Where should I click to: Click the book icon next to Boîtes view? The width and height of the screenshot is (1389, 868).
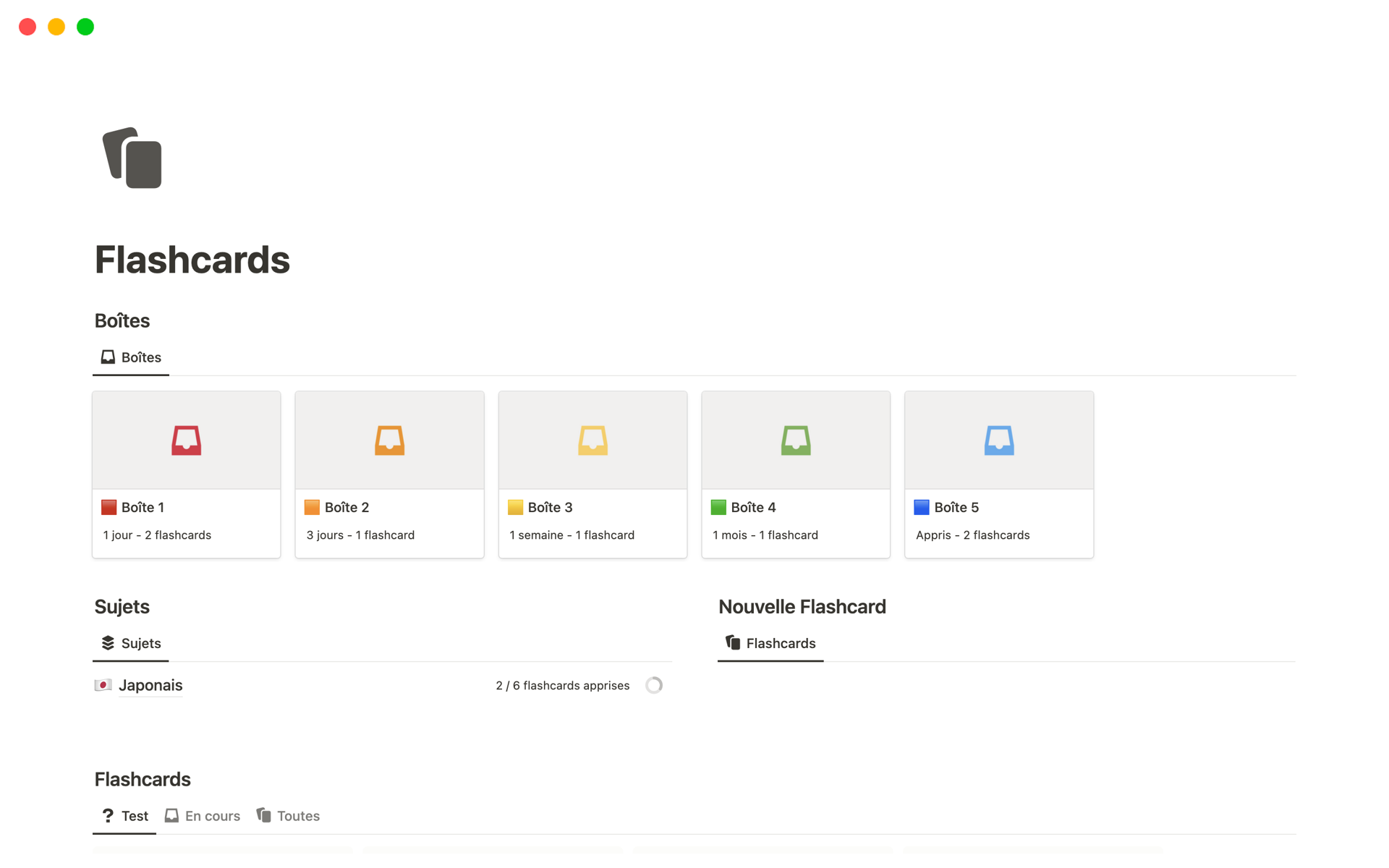point(107,357)
